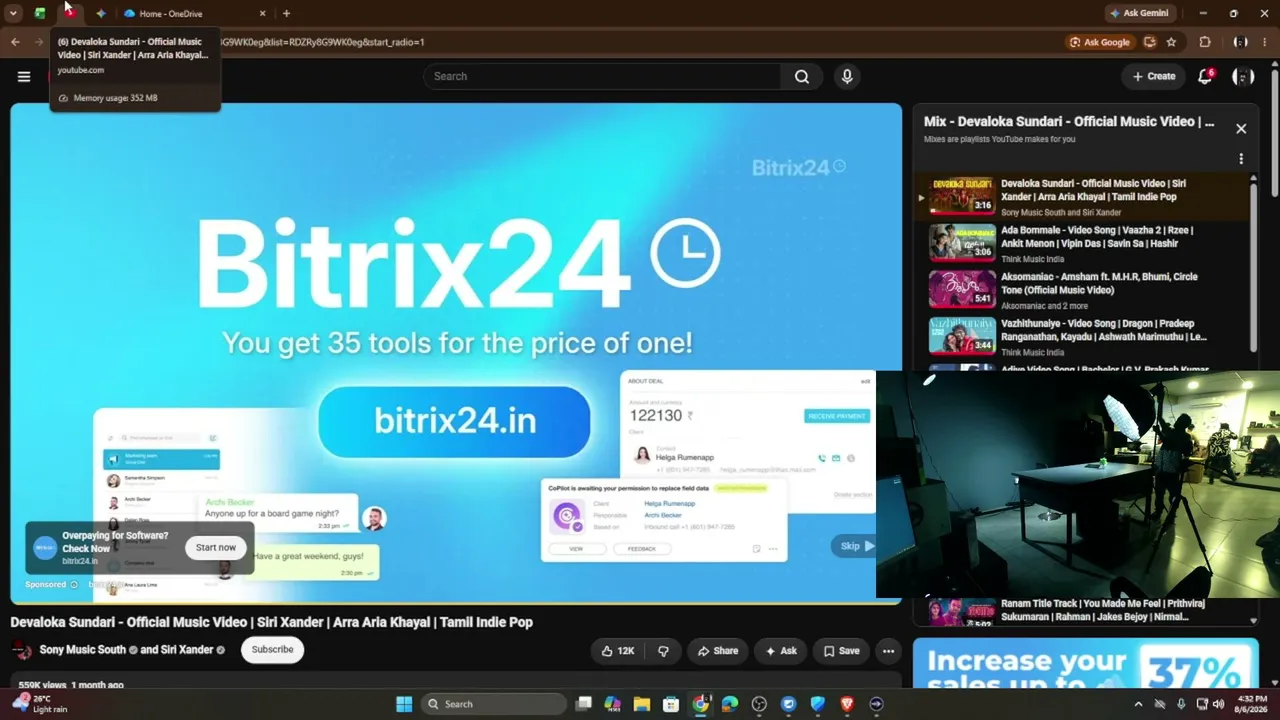1280x720 pixels.
Task: Like the video with the thumbs-up button
Action: tap(617, 651)
